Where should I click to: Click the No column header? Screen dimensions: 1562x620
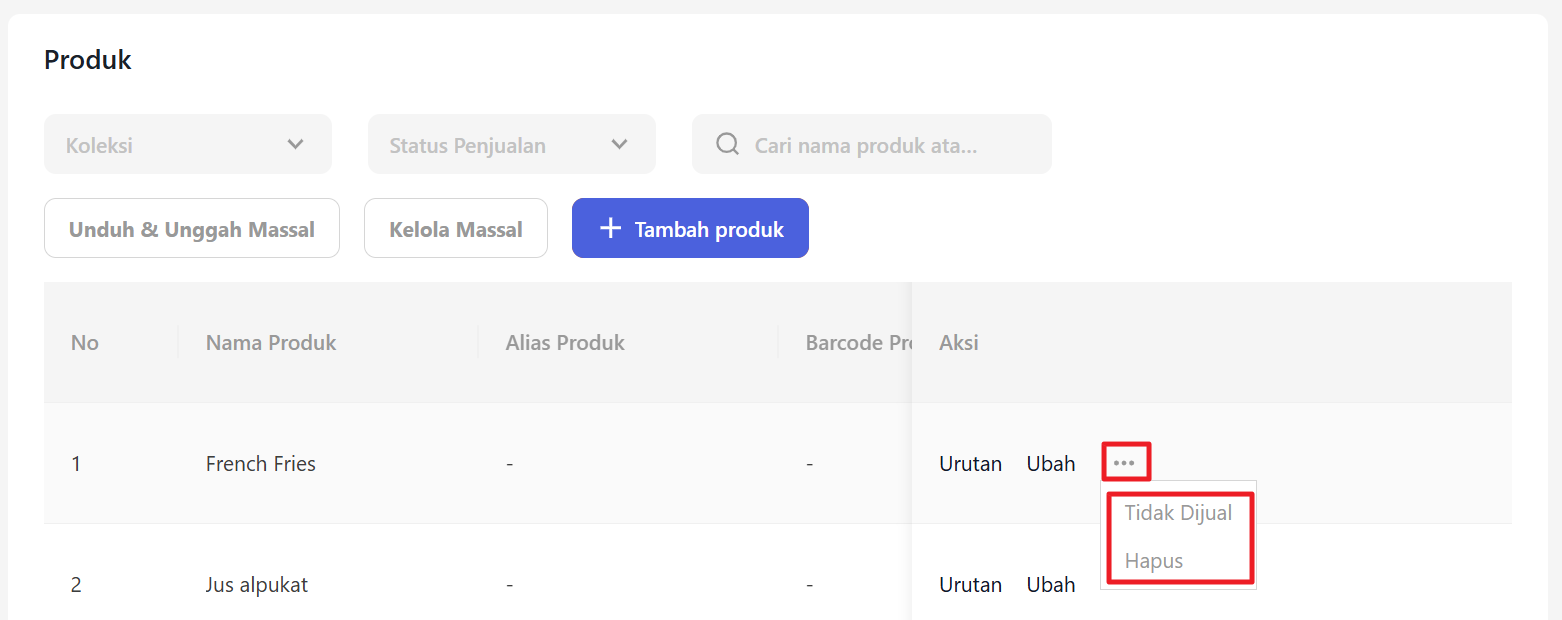[x=85, y=343]
